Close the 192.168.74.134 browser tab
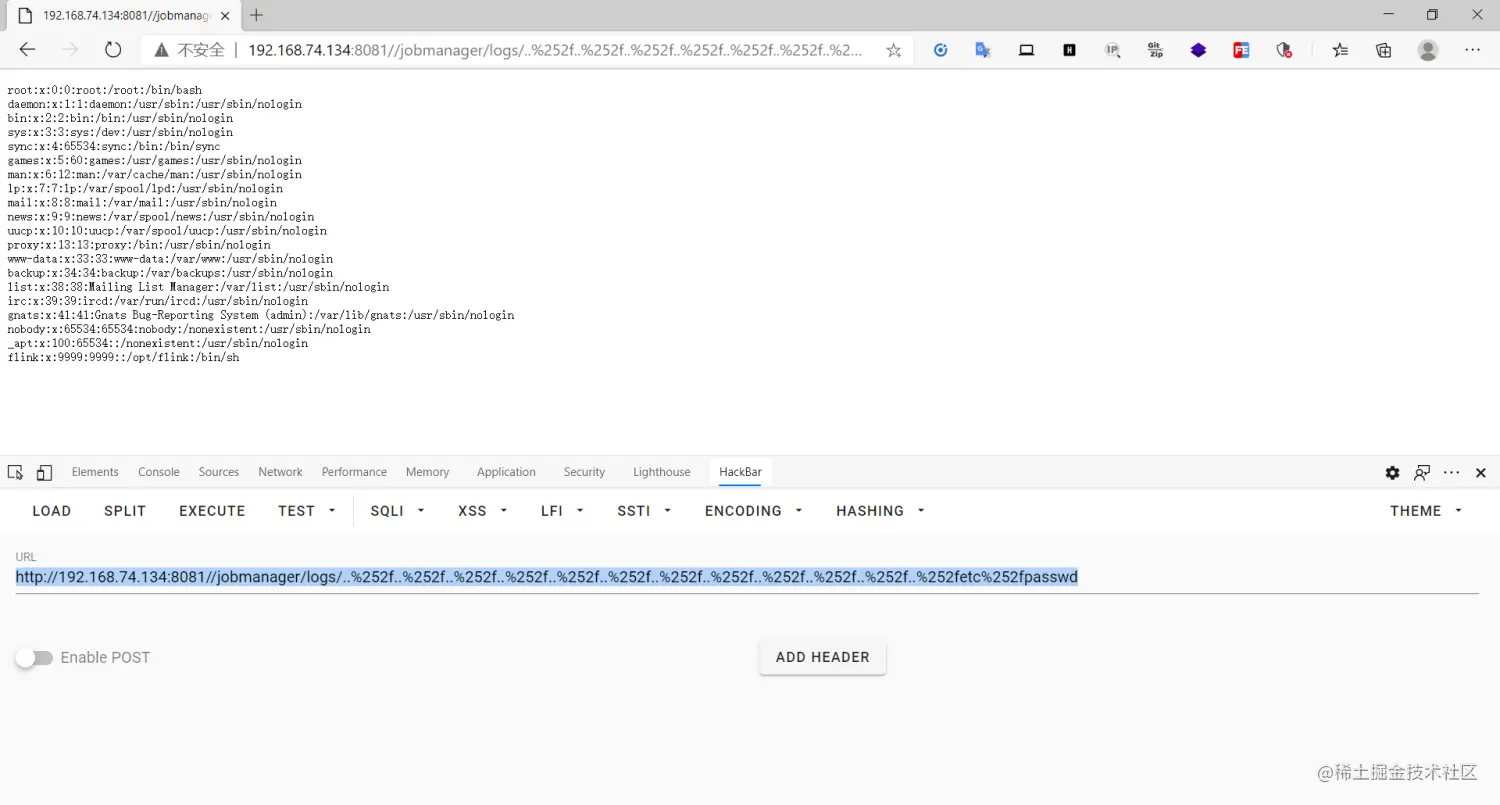 pyautogui.click(x=225, y=15)
